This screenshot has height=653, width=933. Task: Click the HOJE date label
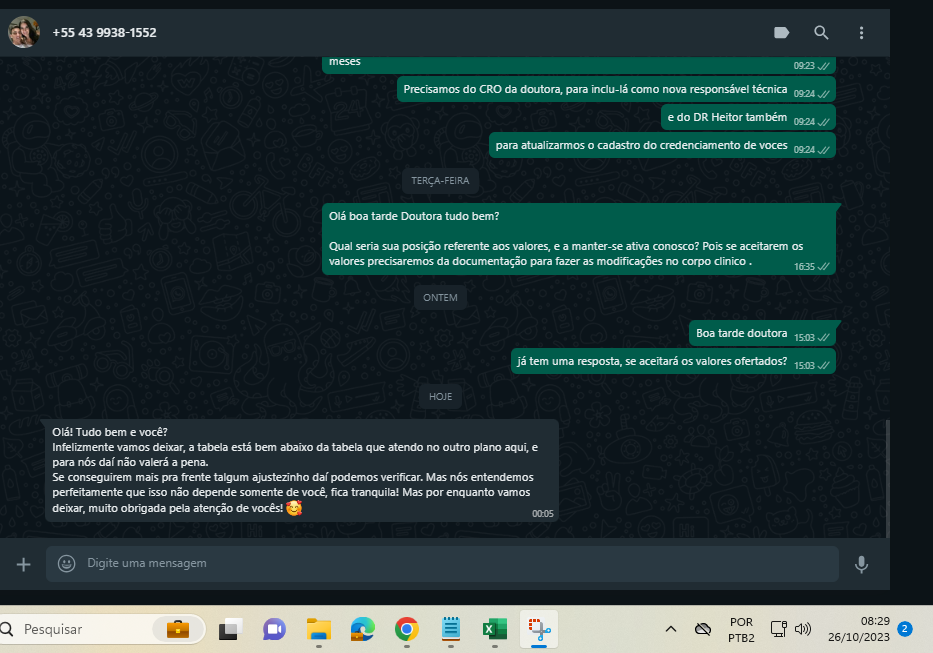(x=440, y=396)
